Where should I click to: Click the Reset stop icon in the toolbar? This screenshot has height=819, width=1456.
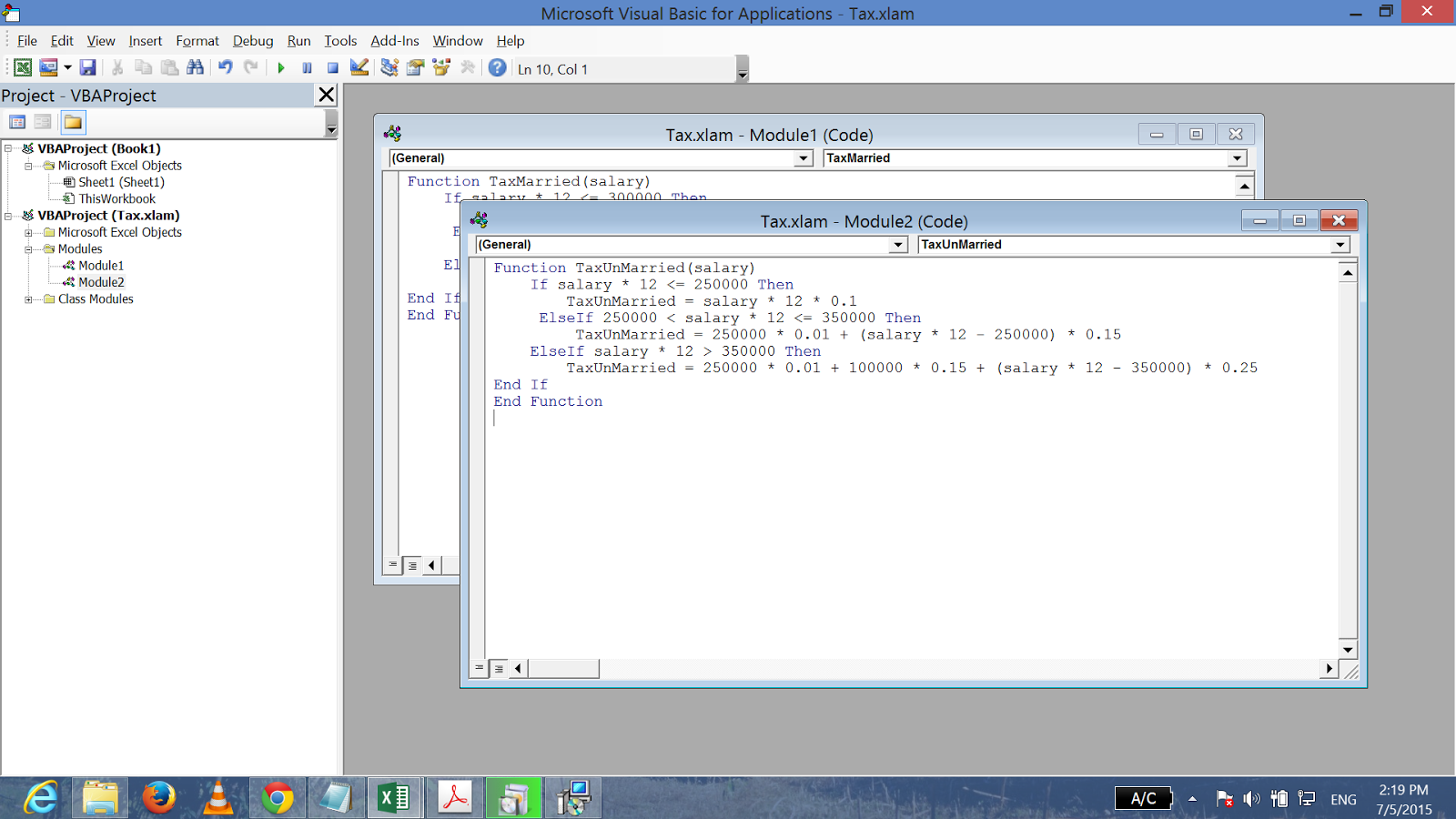point(333,68)
